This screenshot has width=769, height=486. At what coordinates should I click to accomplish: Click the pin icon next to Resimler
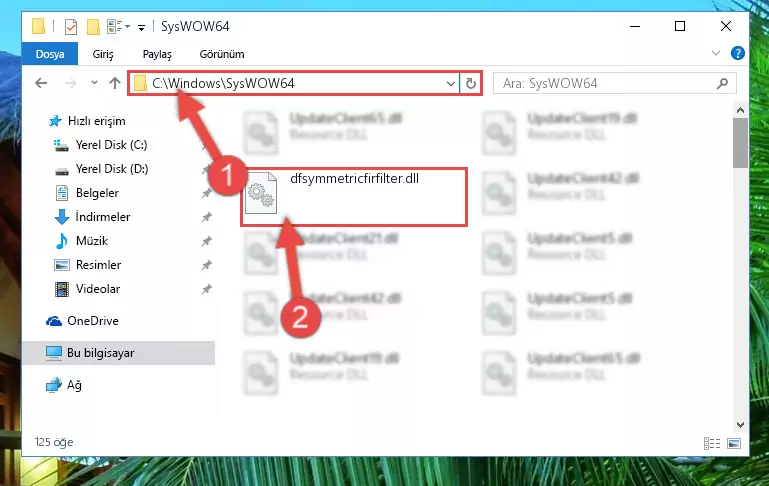(207, 265)
